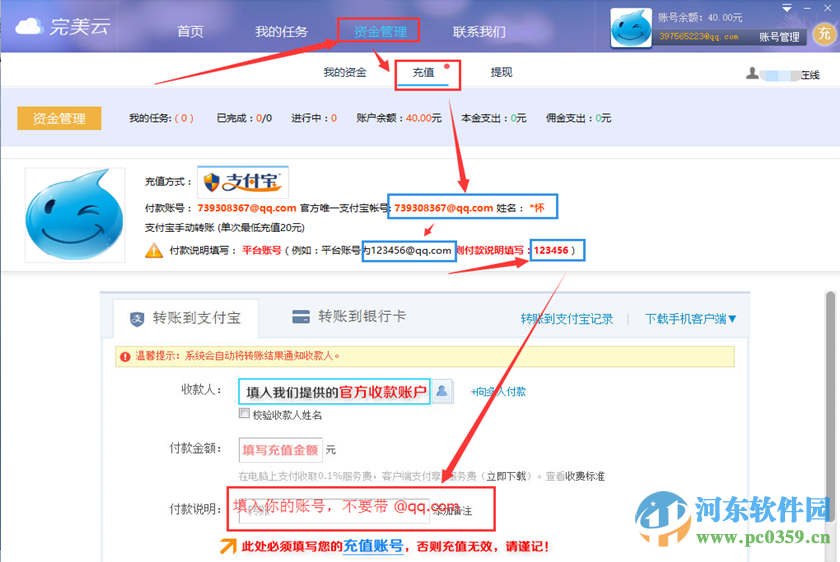Click the 收款人 input field
Viewport: 840px width, 562px height.
tap(334, 392)
